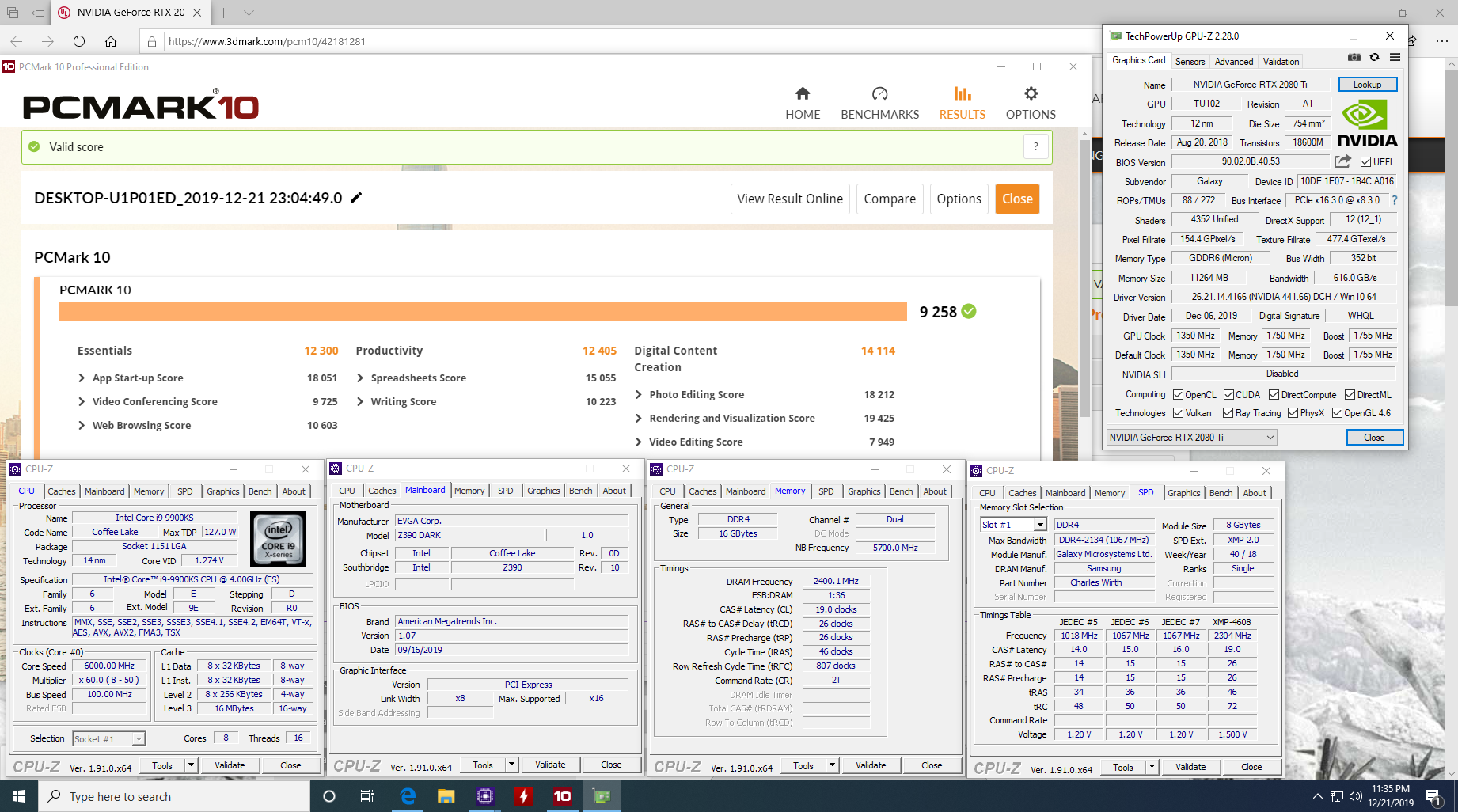
Task: Toggle OpenCL checkbox
Action: click(1178, 394)
